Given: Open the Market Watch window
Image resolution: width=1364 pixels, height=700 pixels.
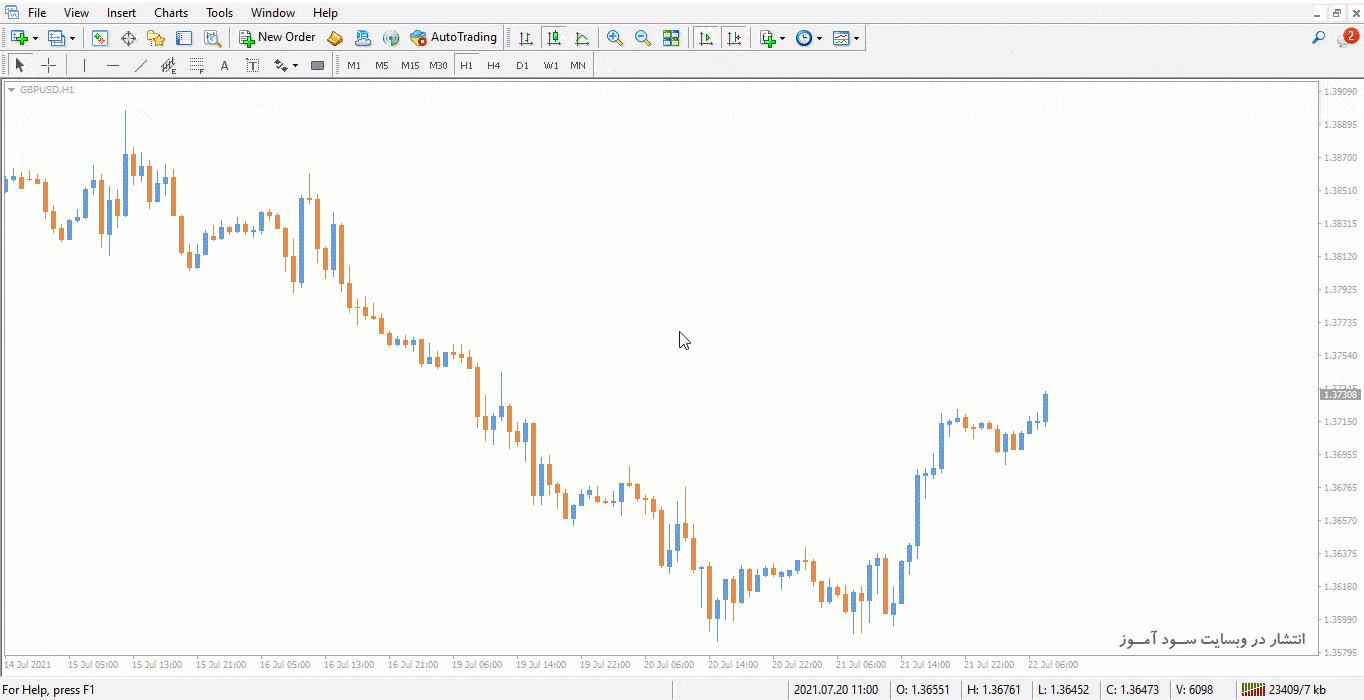Looking at the screenshot, I should click(100, 38).
